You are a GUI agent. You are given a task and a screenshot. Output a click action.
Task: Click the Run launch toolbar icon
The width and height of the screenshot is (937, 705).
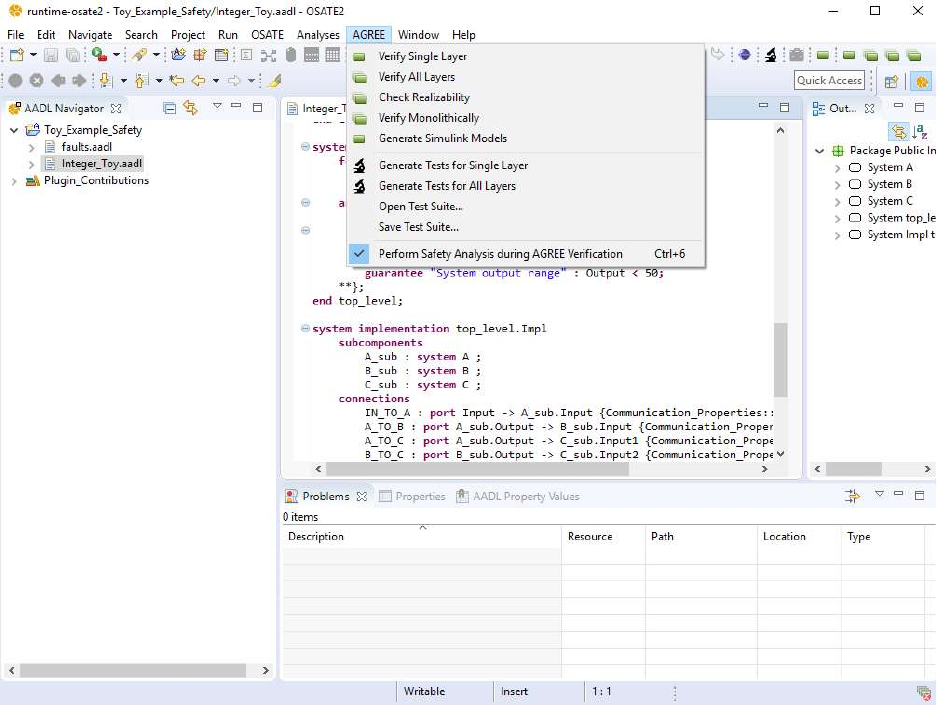coord(100,56)
